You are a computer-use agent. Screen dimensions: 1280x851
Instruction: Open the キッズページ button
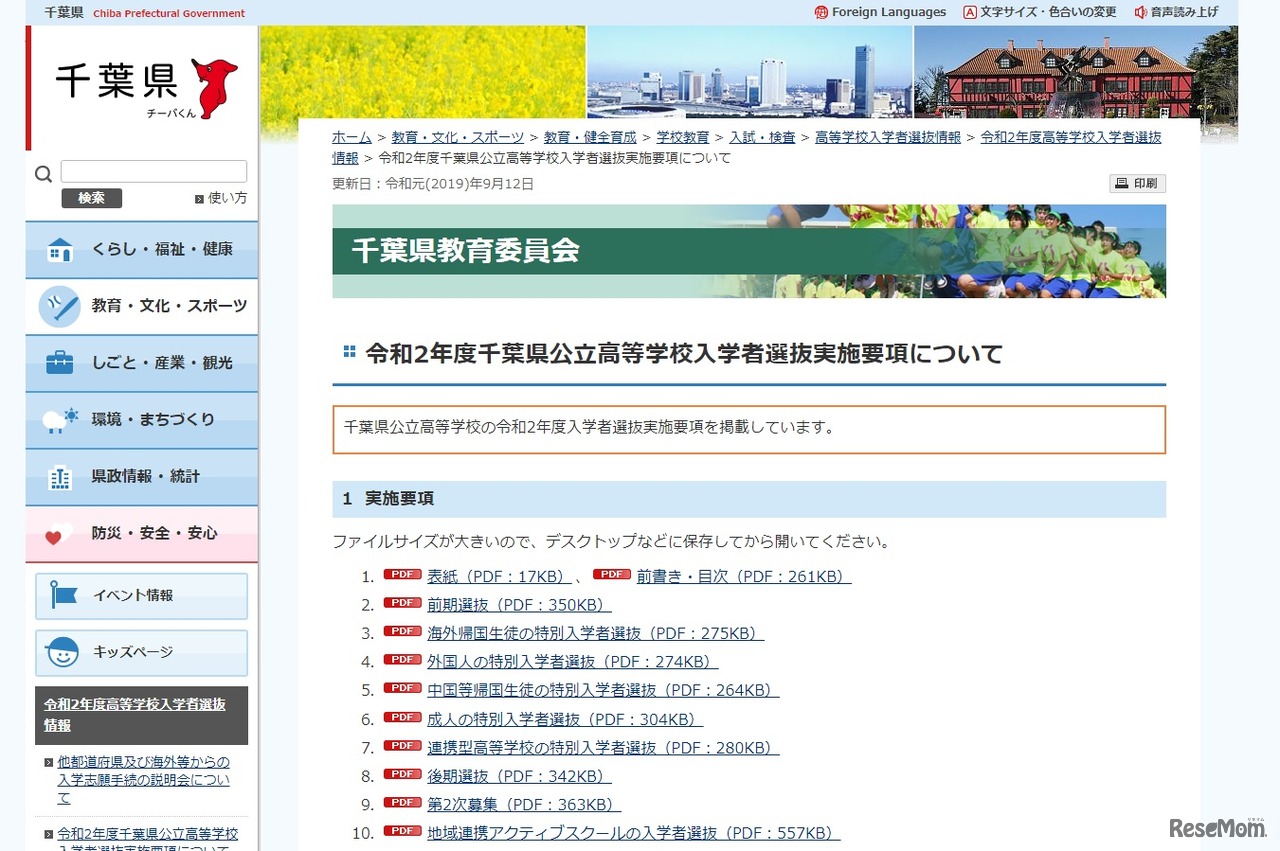pos(142,653)
